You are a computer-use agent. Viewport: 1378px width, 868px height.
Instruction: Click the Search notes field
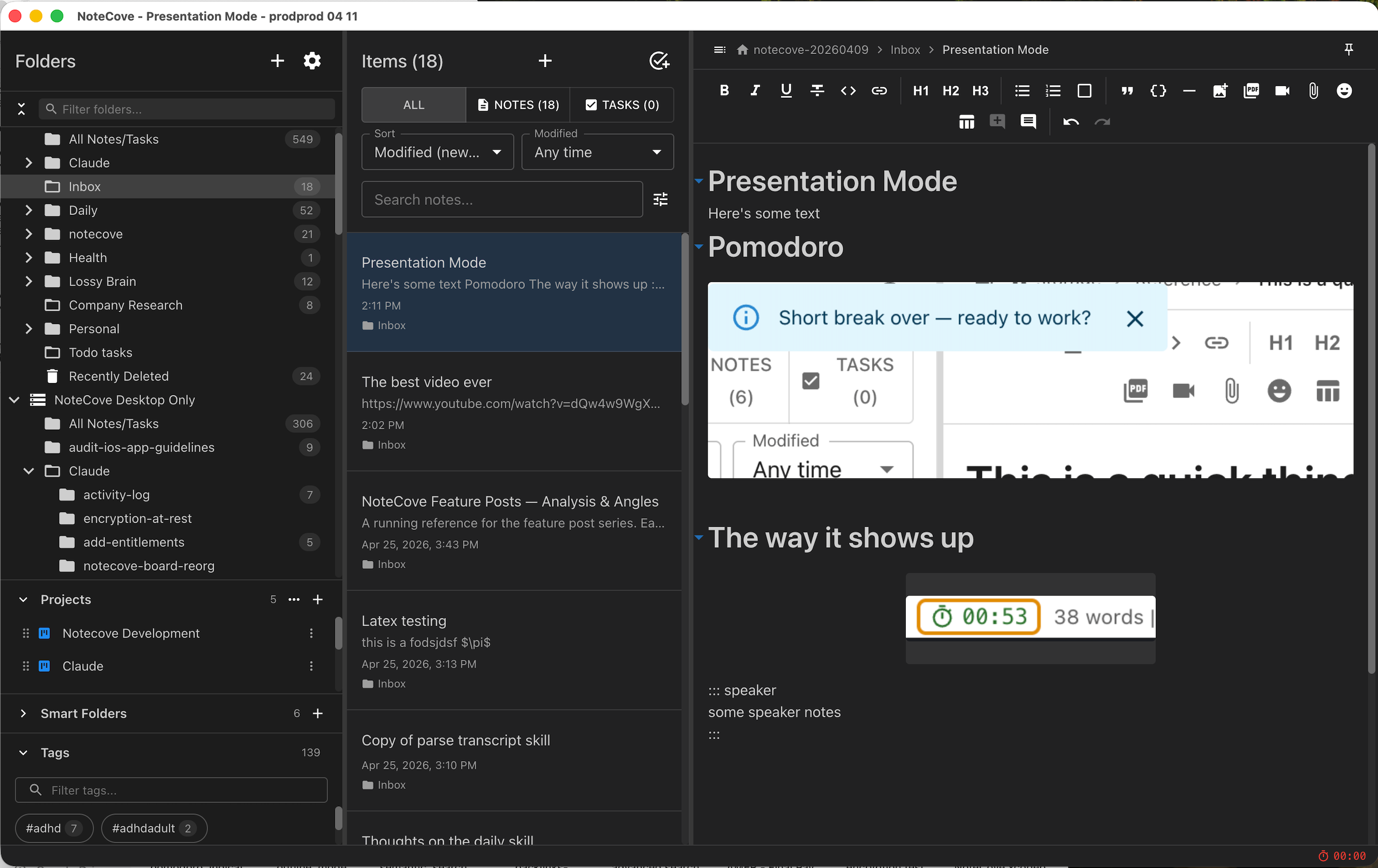point(502,199)
